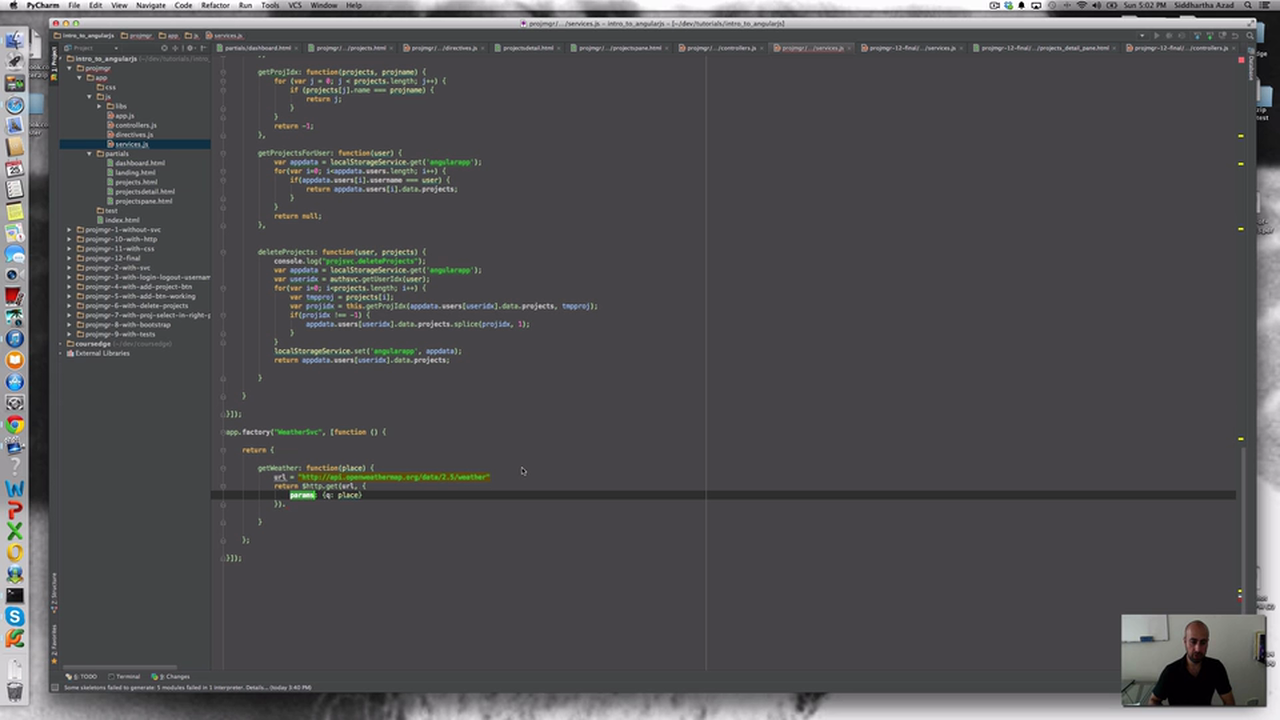Click the tool window quick-access icon in status bar
This screenshot has height=720, width=1280.
pyautogui.click(x=55, y=688)
